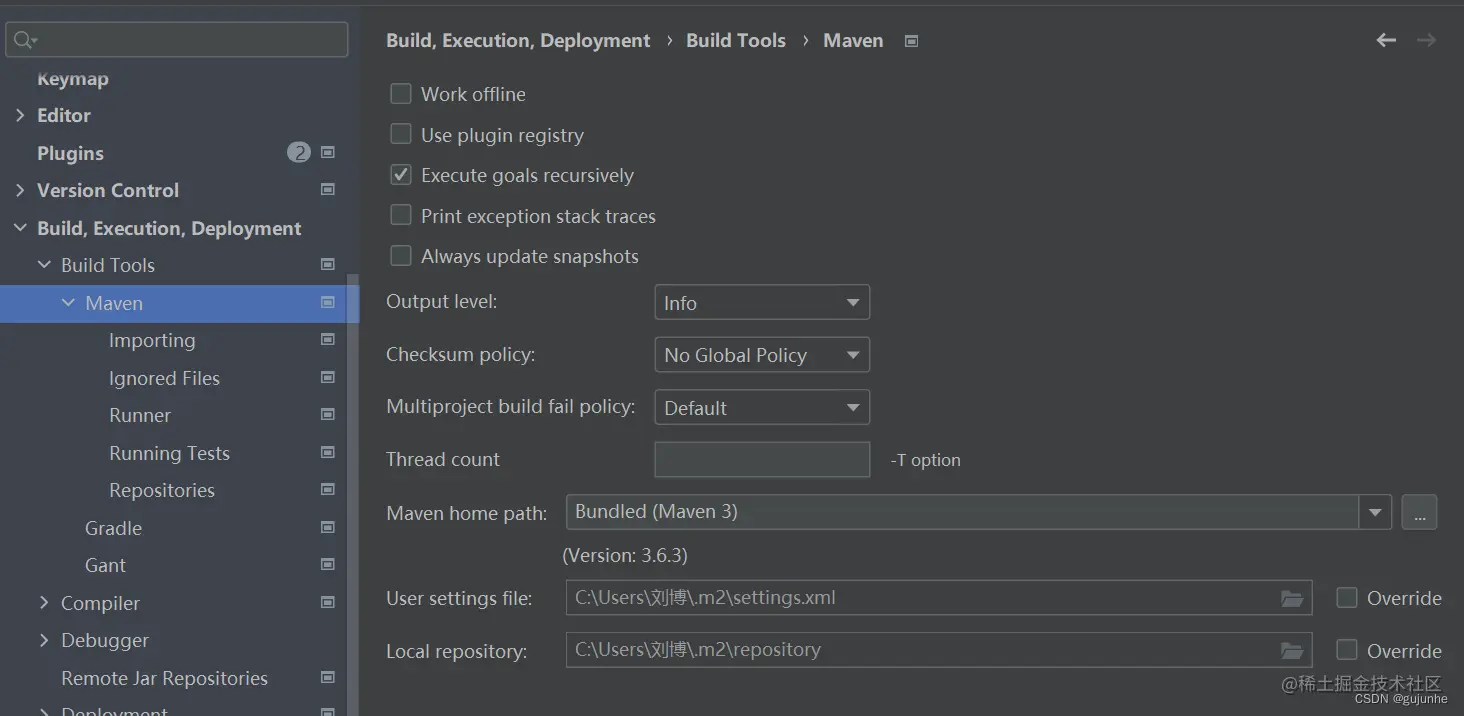Image resolution: width=1464 pixels, height=716 pixels.
Task: Open the Output level dropdown
Action: (762, 302)
